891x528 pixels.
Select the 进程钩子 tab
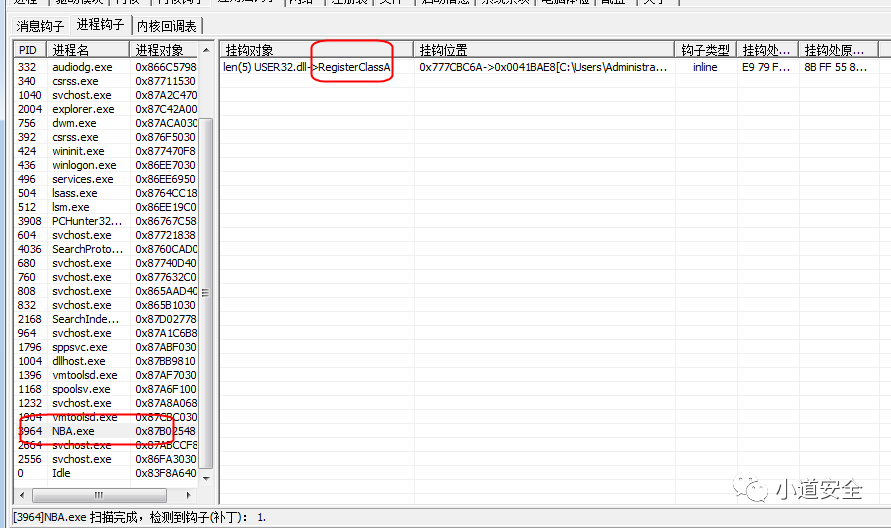pyautogui.click(x=101, y=25)
